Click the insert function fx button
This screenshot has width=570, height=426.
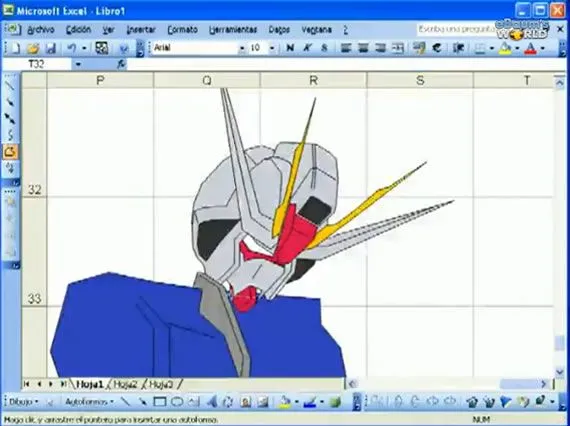point(121,65)
